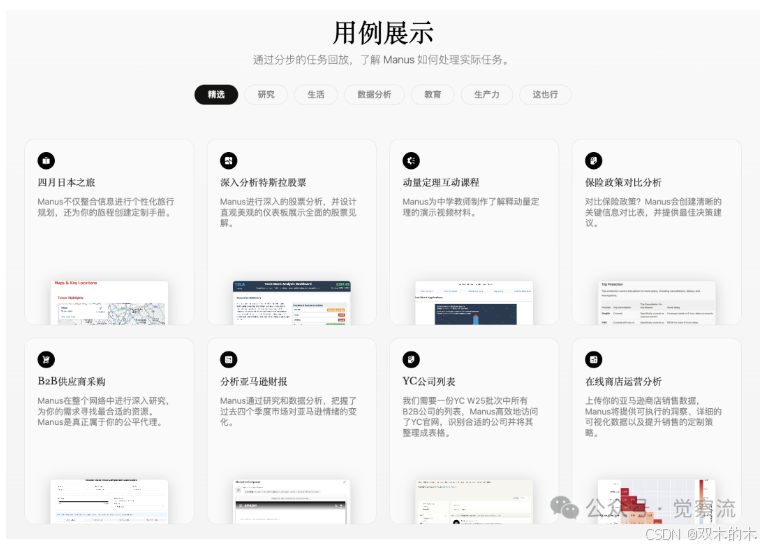This screenshot has width=764, height=548.
Task: Click the description starting 对比保险政策
Action: point(653,212)
